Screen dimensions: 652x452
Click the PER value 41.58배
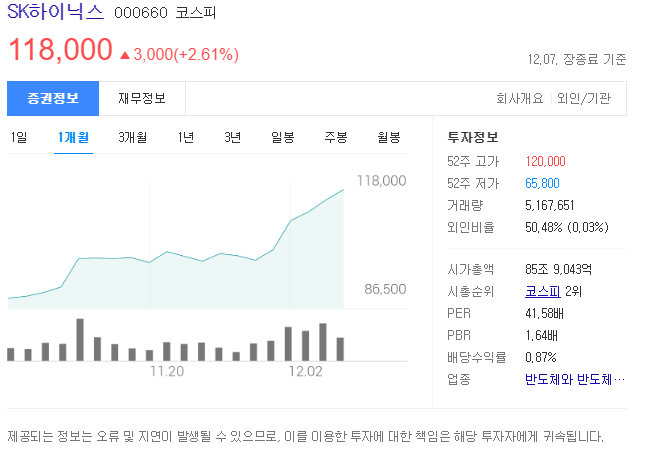pyautogui.click(x=544, y=313)
